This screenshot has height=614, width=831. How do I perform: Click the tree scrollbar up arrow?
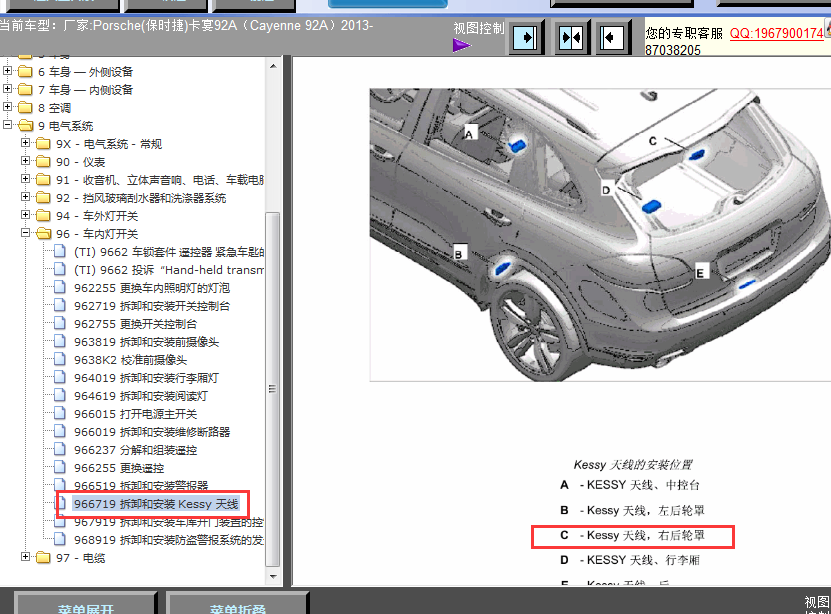pyautogui.click(x=273, y=66)
